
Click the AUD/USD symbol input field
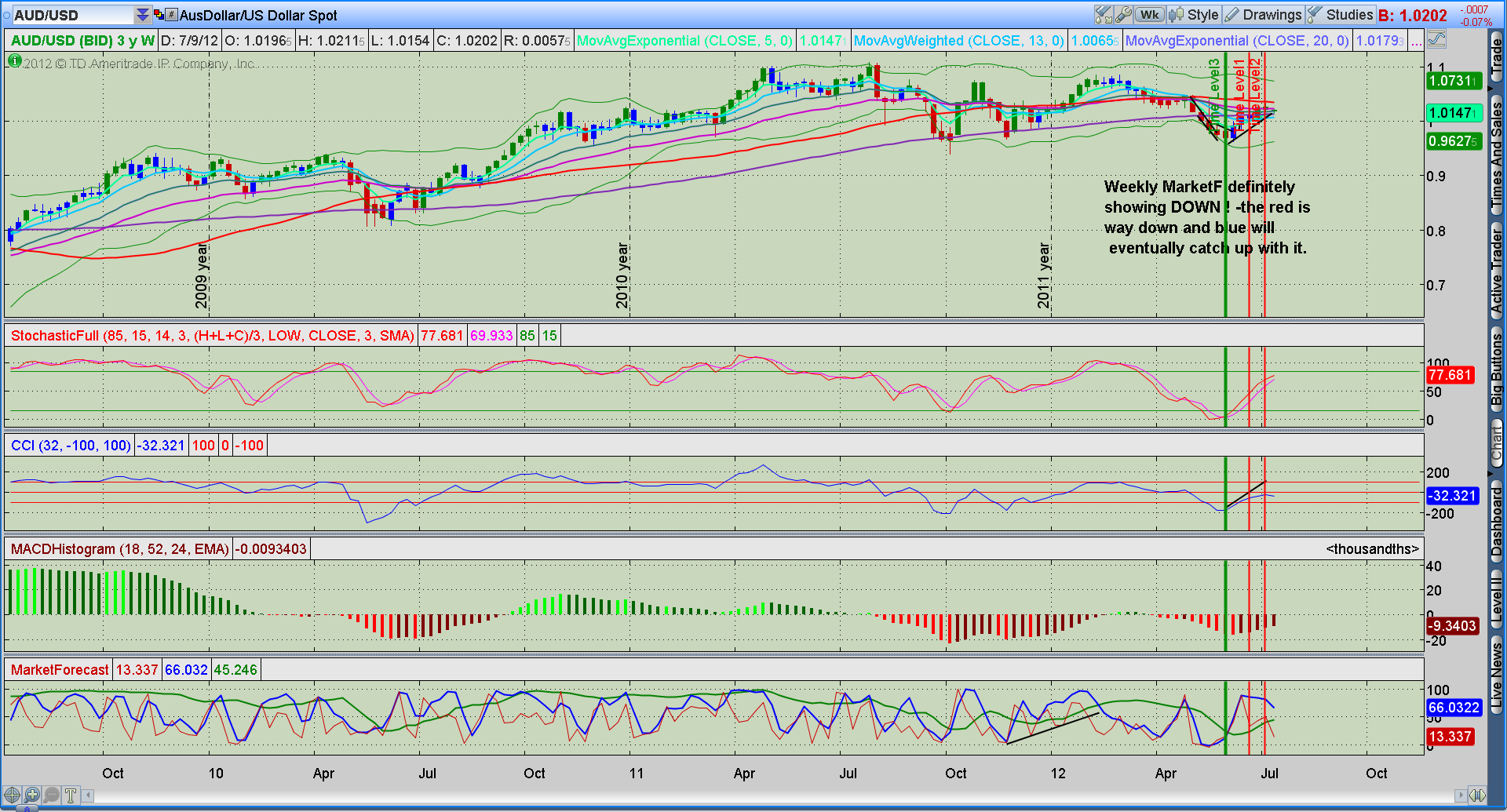[x=73, y=15]
